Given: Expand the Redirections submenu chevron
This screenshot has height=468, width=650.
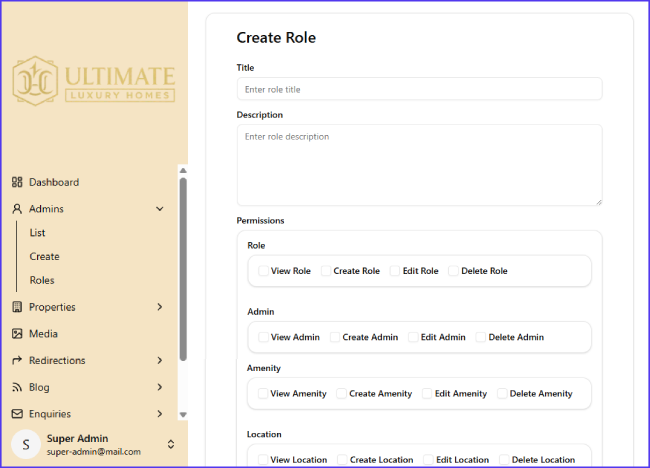Looking at the screenshot, I should tap(160, 360).
